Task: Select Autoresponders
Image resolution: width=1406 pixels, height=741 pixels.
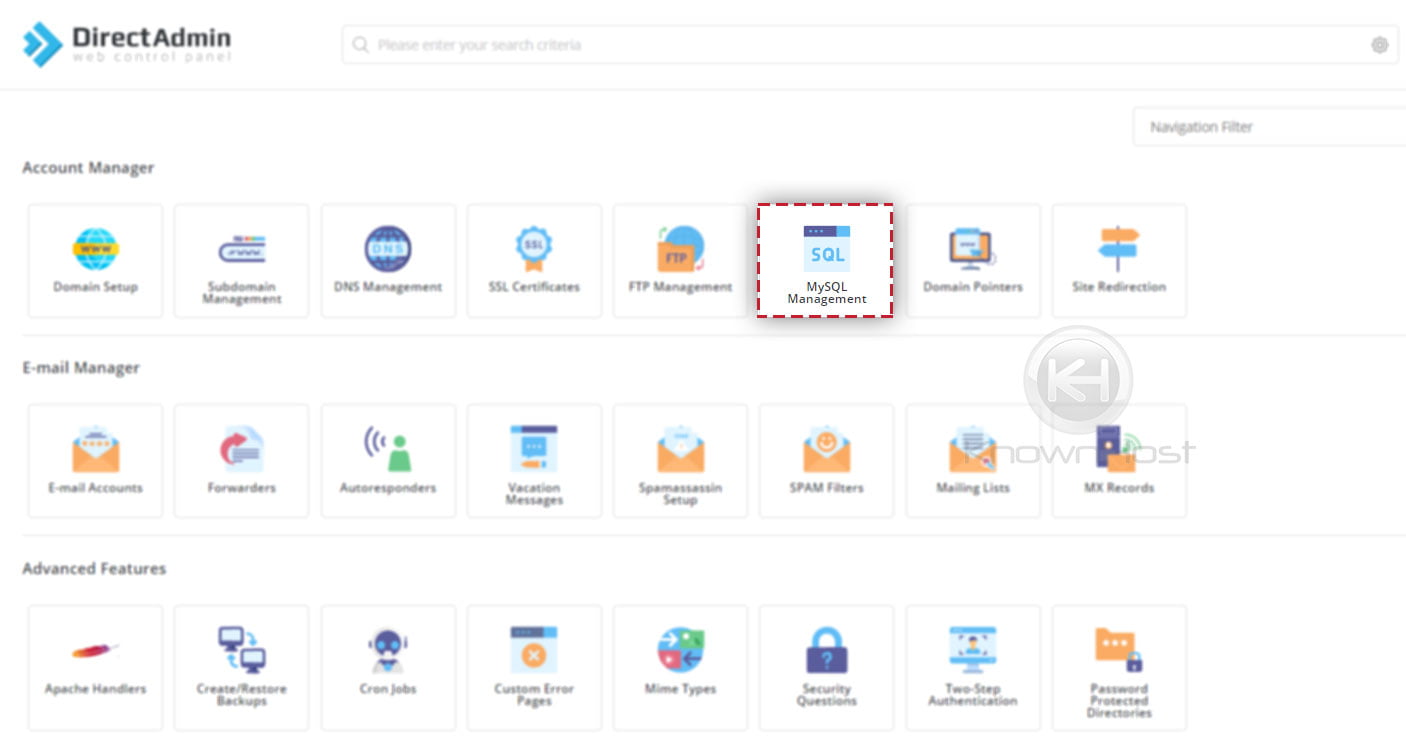Action: click(388, 460)
